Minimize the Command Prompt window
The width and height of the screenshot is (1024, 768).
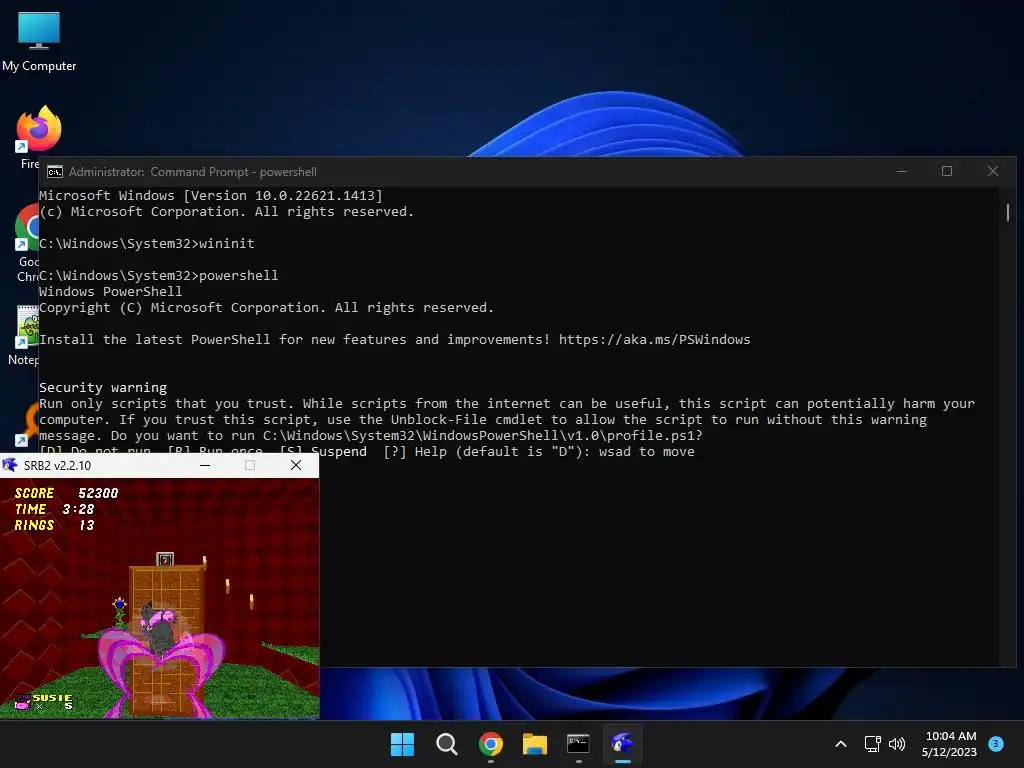[x=902, y=171]
